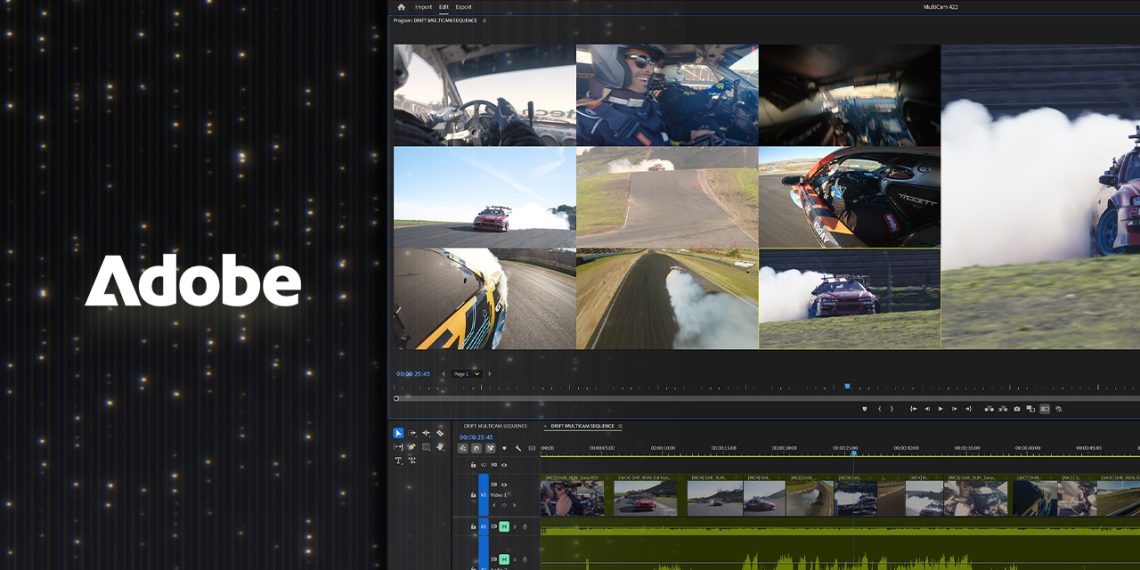Toggle sync lock on V2 track

(x=494, y=465)
